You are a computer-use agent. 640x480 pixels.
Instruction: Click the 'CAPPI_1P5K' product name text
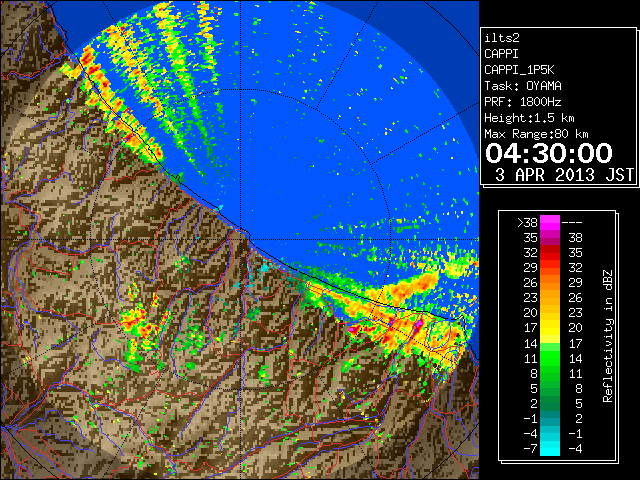click(x=519, y=70)
